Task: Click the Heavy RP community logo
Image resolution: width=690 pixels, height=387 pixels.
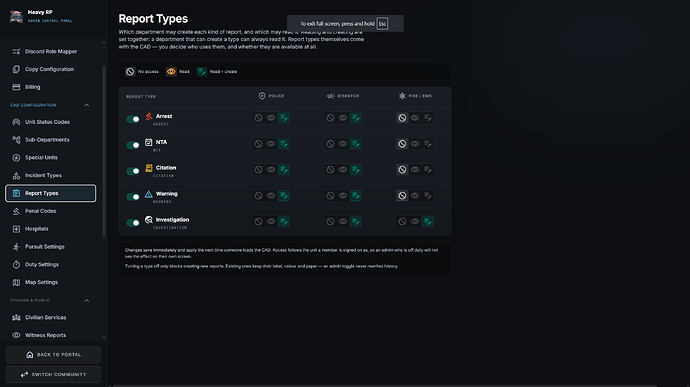Action: point(16,16)
